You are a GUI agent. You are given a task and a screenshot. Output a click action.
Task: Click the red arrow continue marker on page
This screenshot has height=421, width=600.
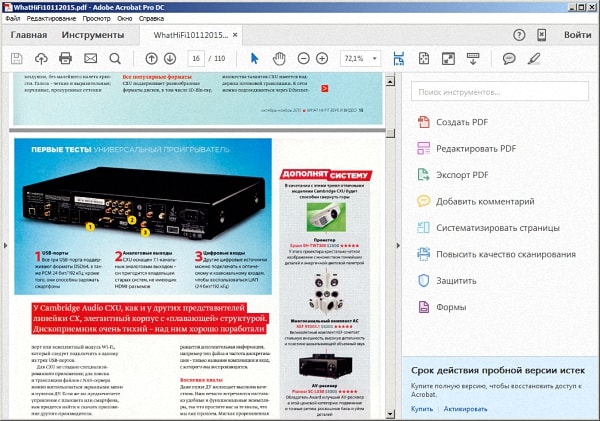coord(324,89)
